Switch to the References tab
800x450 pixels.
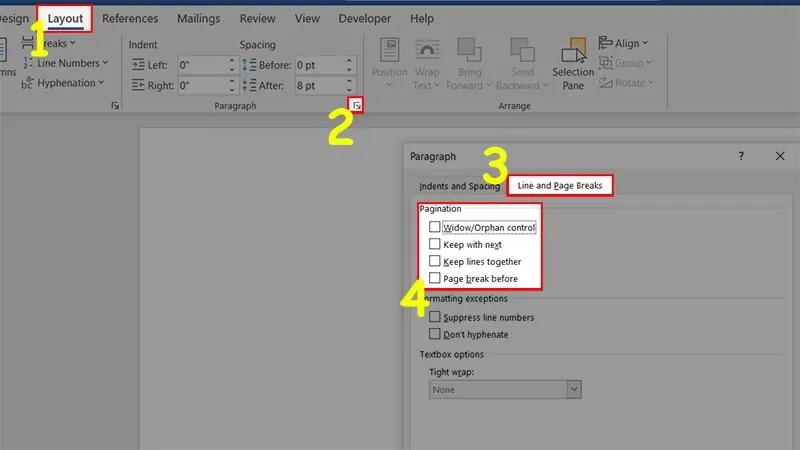tap(130, 19)
